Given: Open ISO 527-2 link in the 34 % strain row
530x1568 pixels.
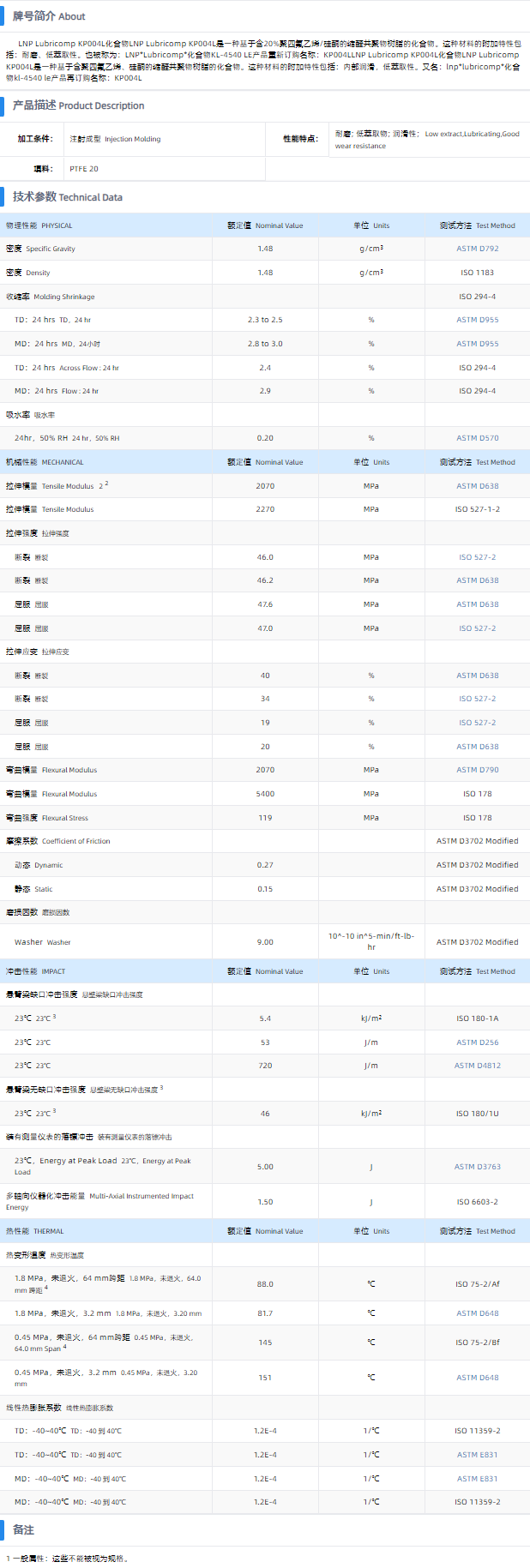Looking at the screenshot, I should pyautogui.click(x=477, y=699).
